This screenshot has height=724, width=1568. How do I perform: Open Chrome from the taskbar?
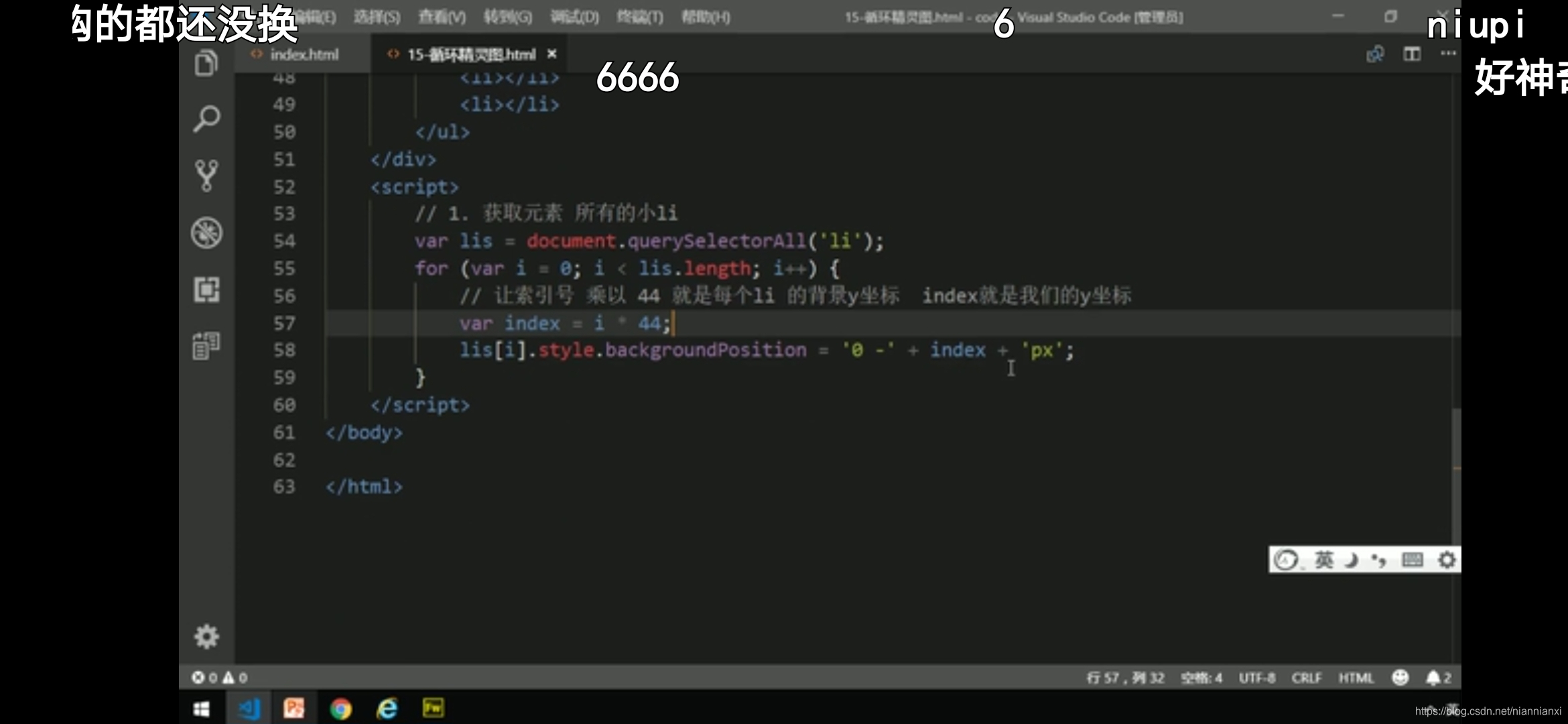click(x=340, y=709)
